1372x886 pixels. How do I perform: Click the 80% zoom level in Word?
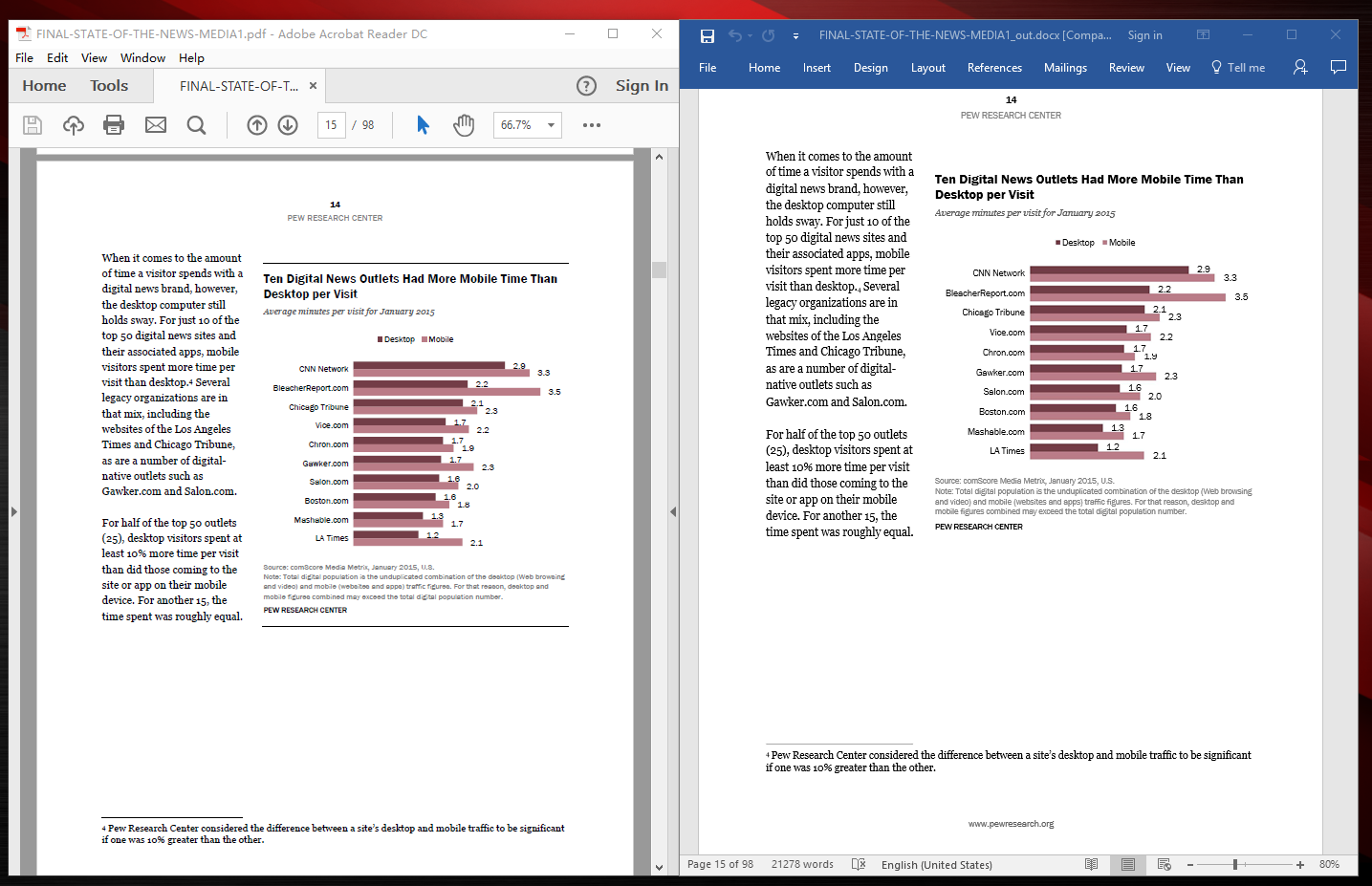click(1329, 864)
